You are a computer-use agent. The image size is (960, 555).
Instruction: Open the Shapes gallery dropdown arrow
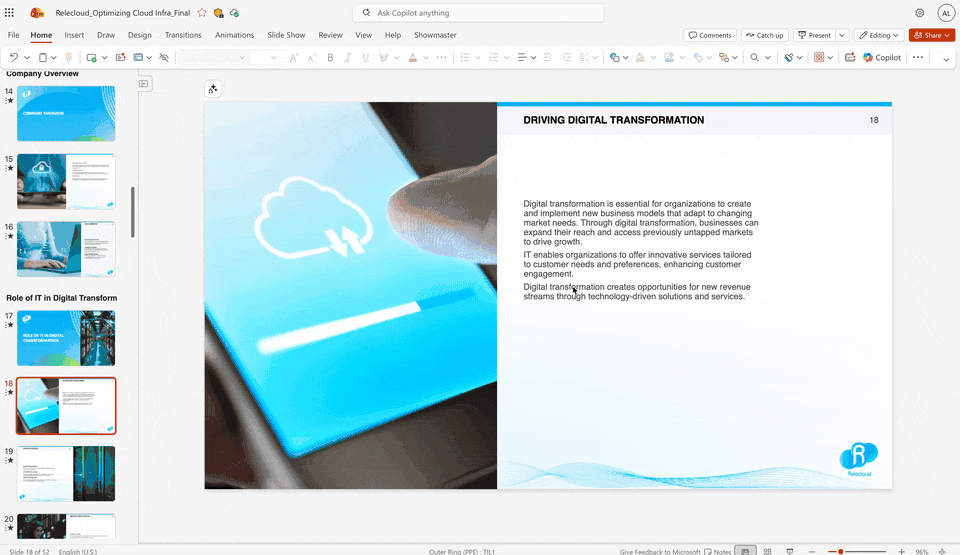626,58
